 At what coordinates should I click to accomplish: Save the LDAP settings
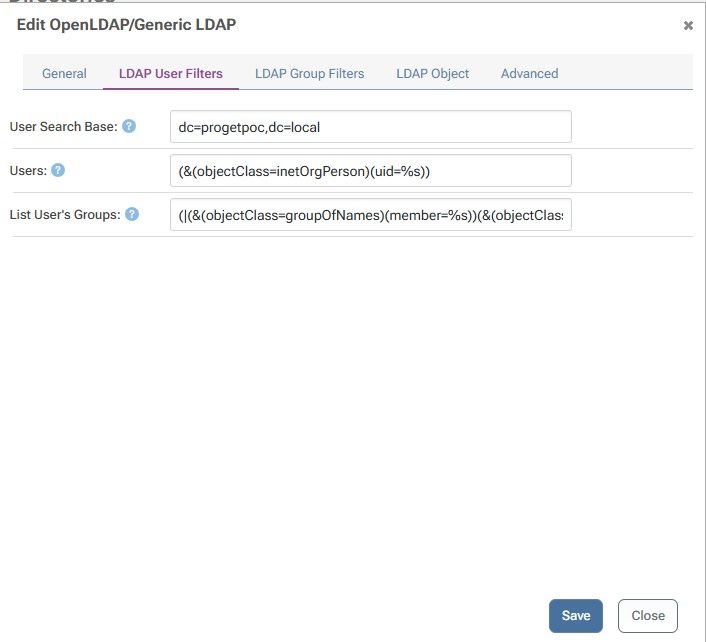point(575,615)
